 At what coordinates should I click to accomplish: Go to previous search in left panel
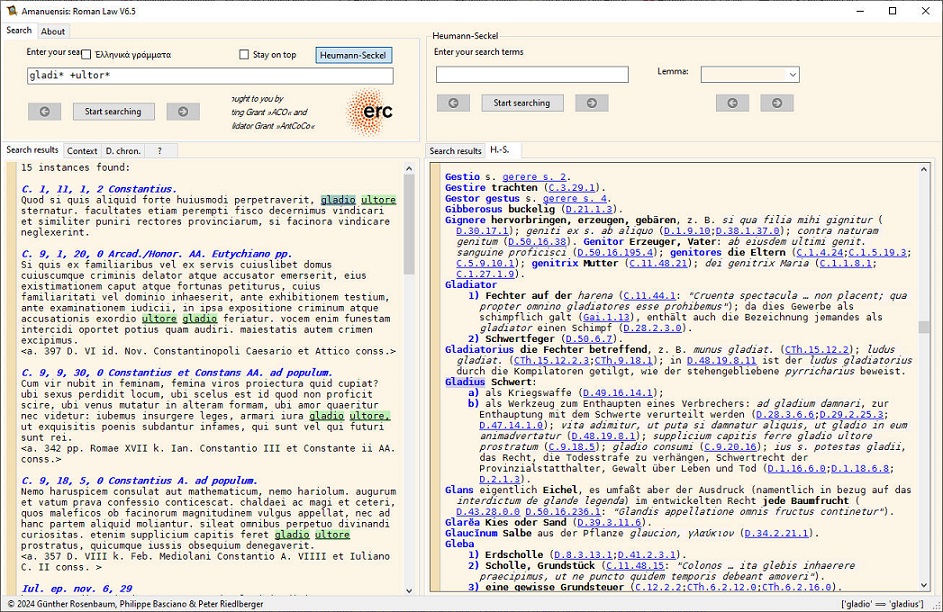(x=45, y=111)
